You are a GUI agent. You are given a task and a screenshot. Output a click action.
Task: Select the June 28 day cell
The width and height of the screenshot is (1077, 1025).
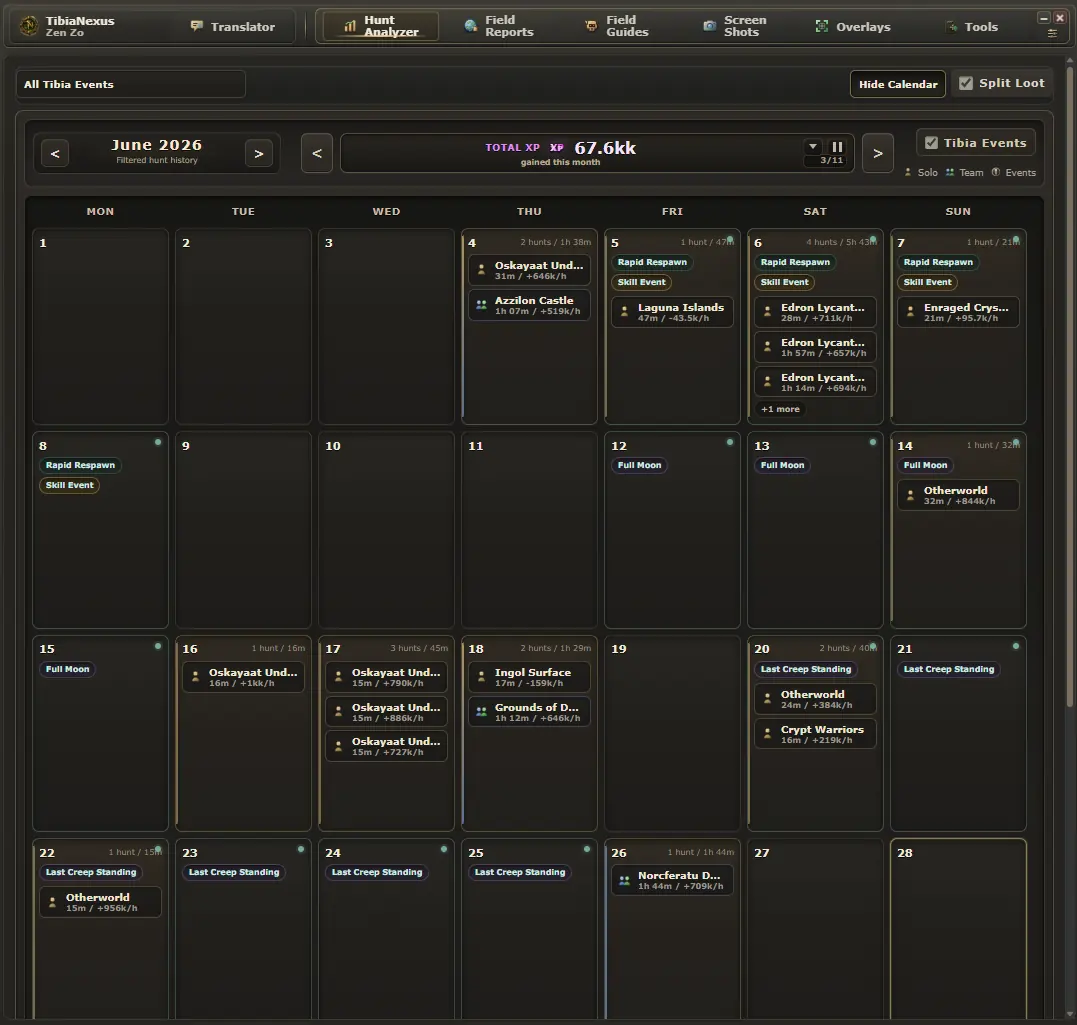(958, 929)
